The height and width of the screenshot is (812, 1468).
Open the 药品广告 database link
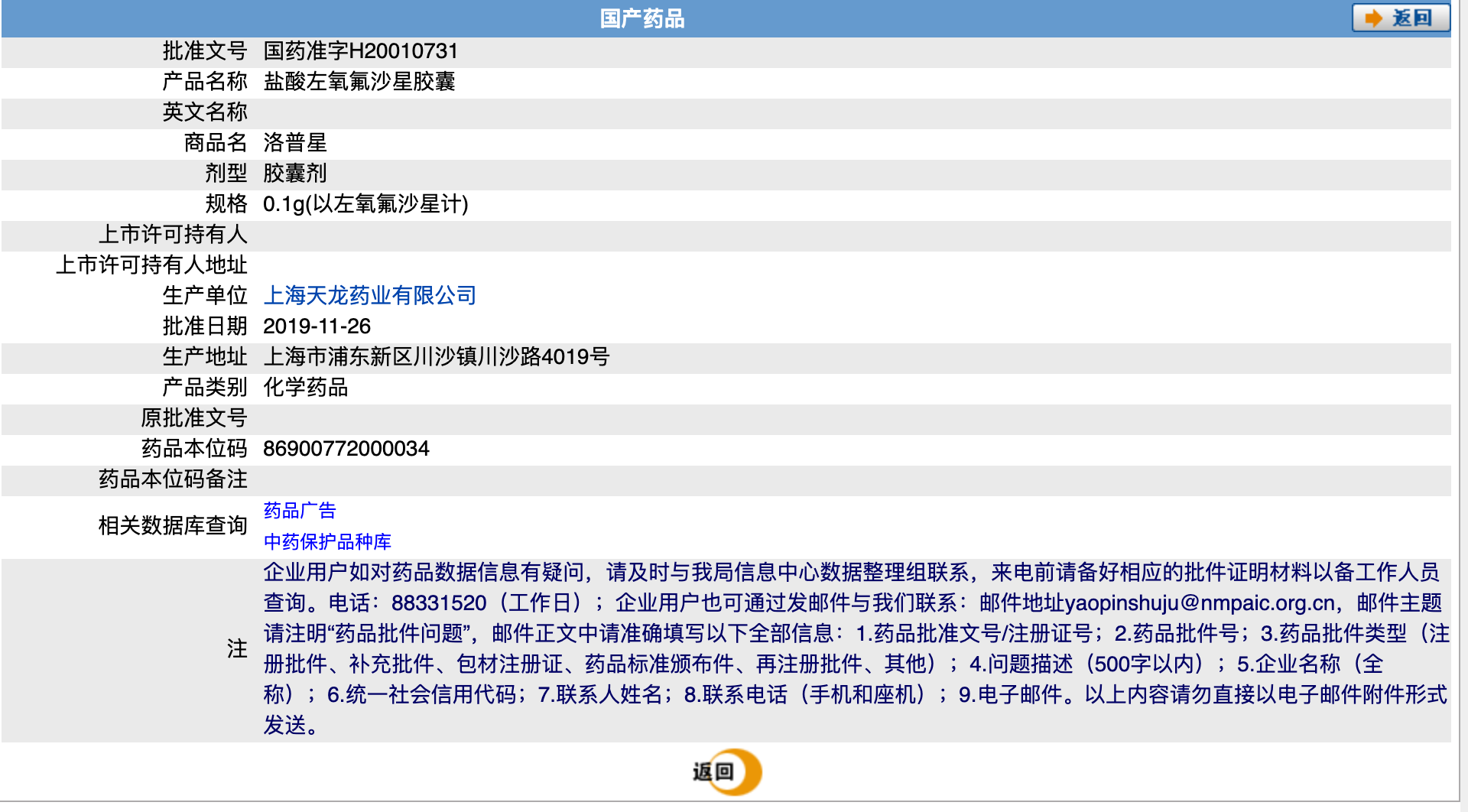(x=300, y=511)
